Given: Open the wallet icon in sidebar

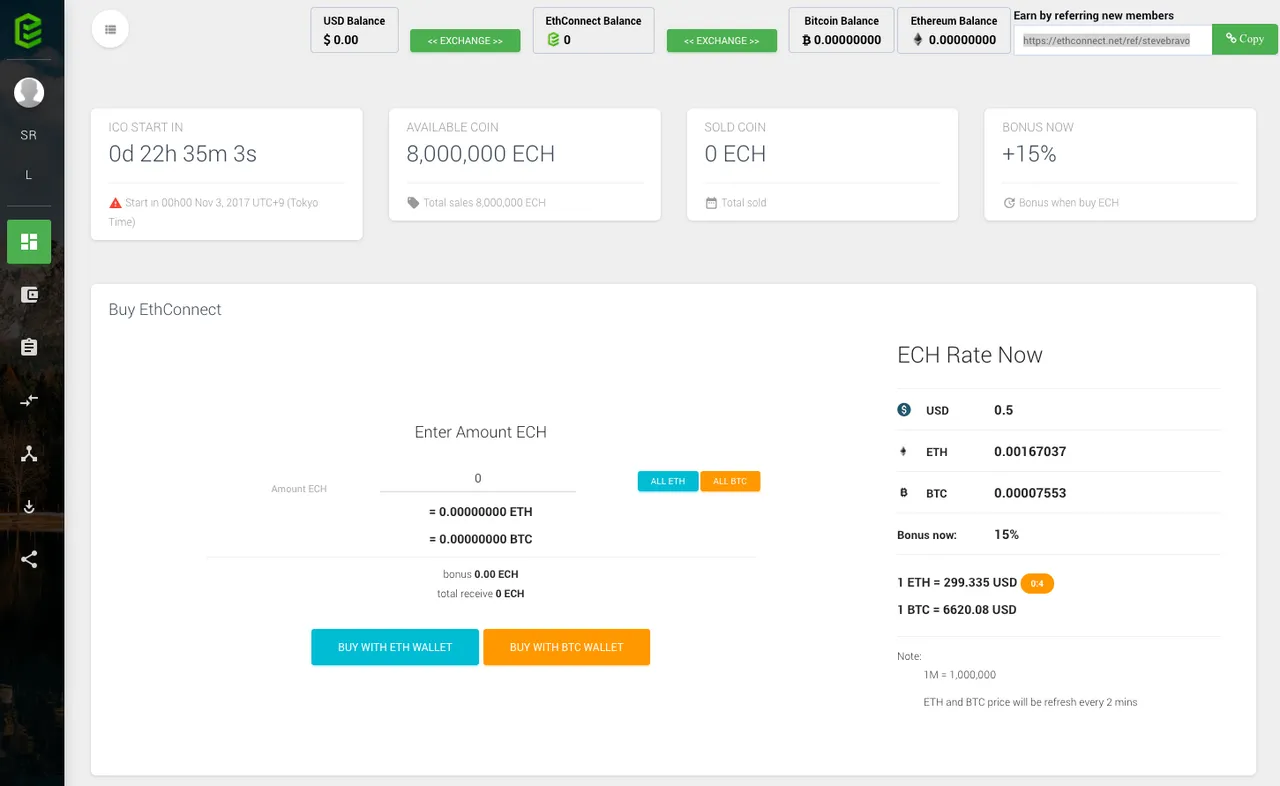Looking at the screenshot, I should 29,295.
